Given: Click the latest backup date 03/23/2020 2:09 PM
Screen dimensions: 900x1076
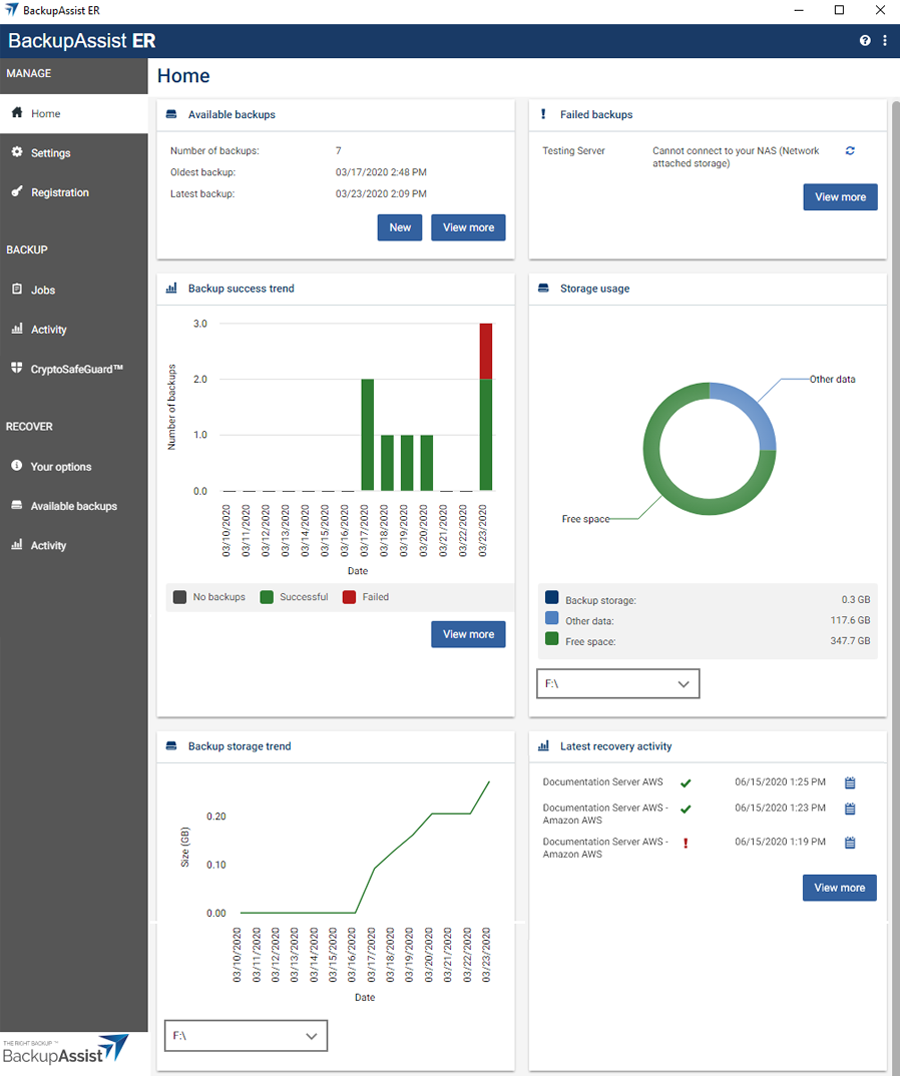Looking at the screenshot, I should point(381,194).
